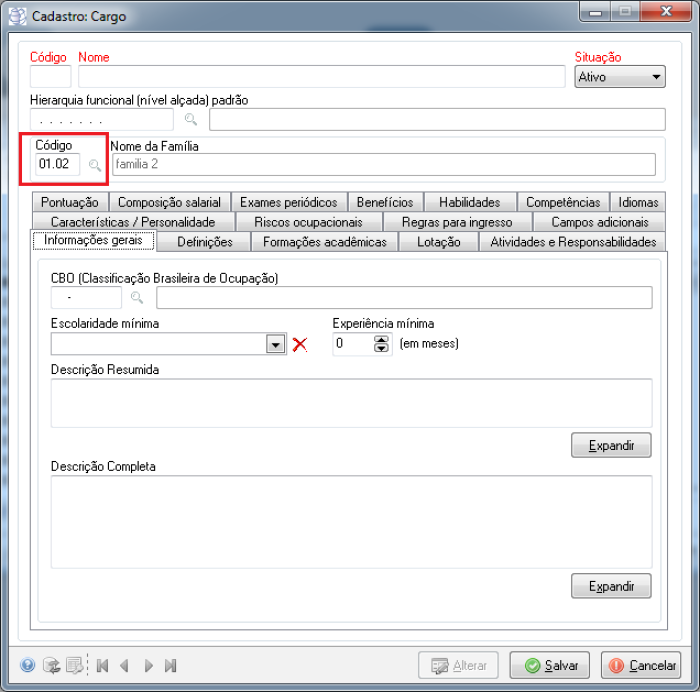
Task: Open the Composição salarial tab
Action: [x=169, y=202]
